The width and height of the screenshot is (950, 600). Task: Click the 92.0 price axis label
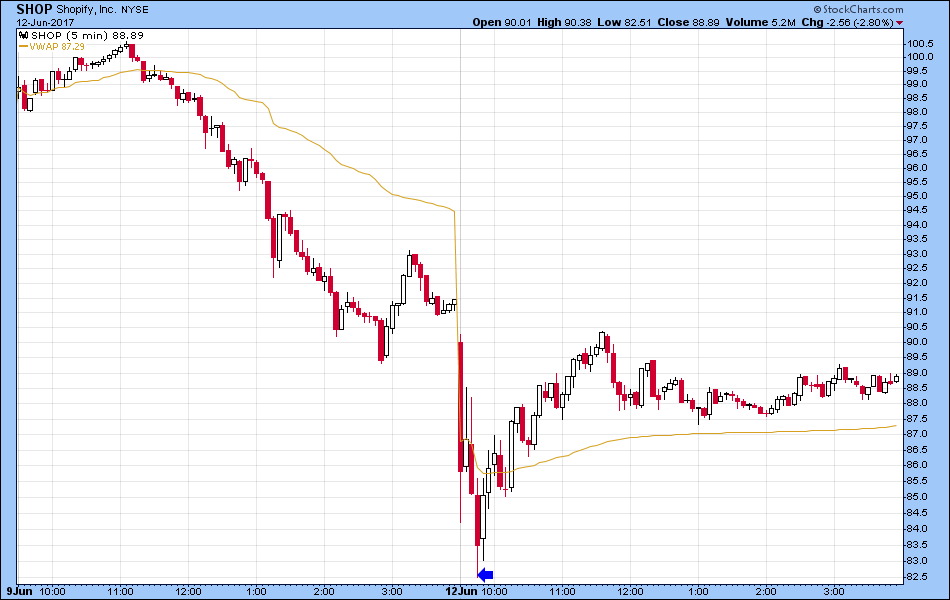pyautogui.click(x=917, y=283)
